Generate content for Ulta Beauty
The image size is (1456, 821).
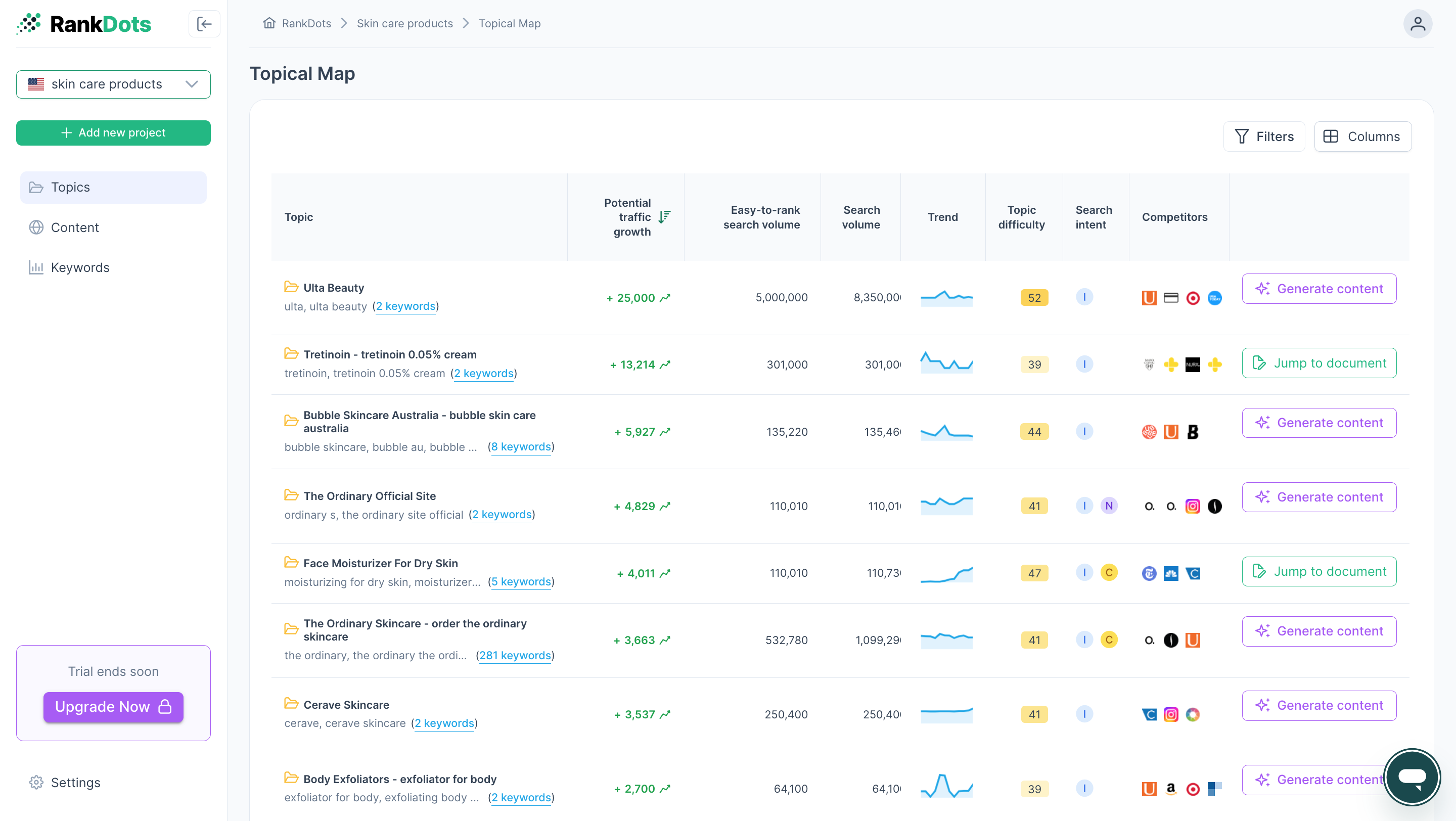[1318, 289]
